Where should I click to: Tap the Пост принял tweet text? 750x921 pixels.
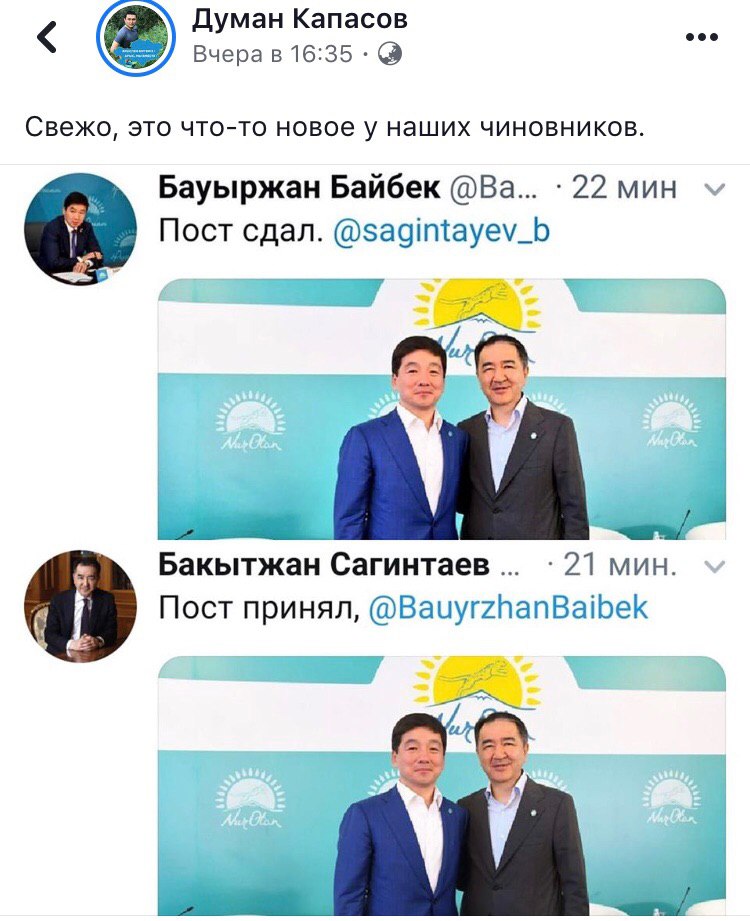(259, 608)
